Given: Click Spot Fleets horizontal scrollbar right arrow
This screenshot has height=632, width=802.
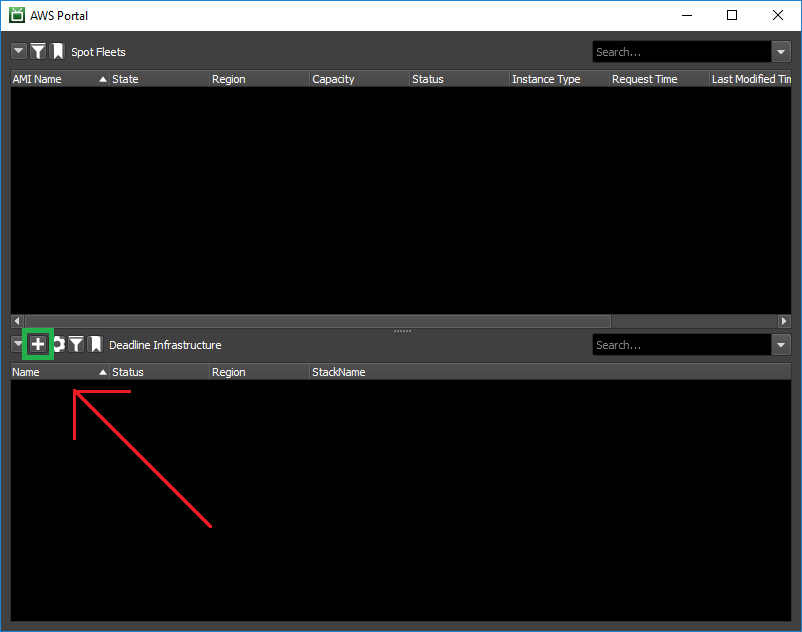Looking at the screenshot, I should [784, 321].
